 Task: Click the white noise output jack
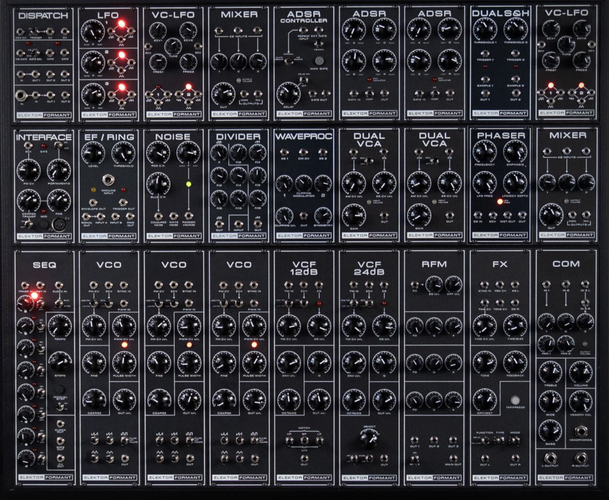(x=174, y=216)
